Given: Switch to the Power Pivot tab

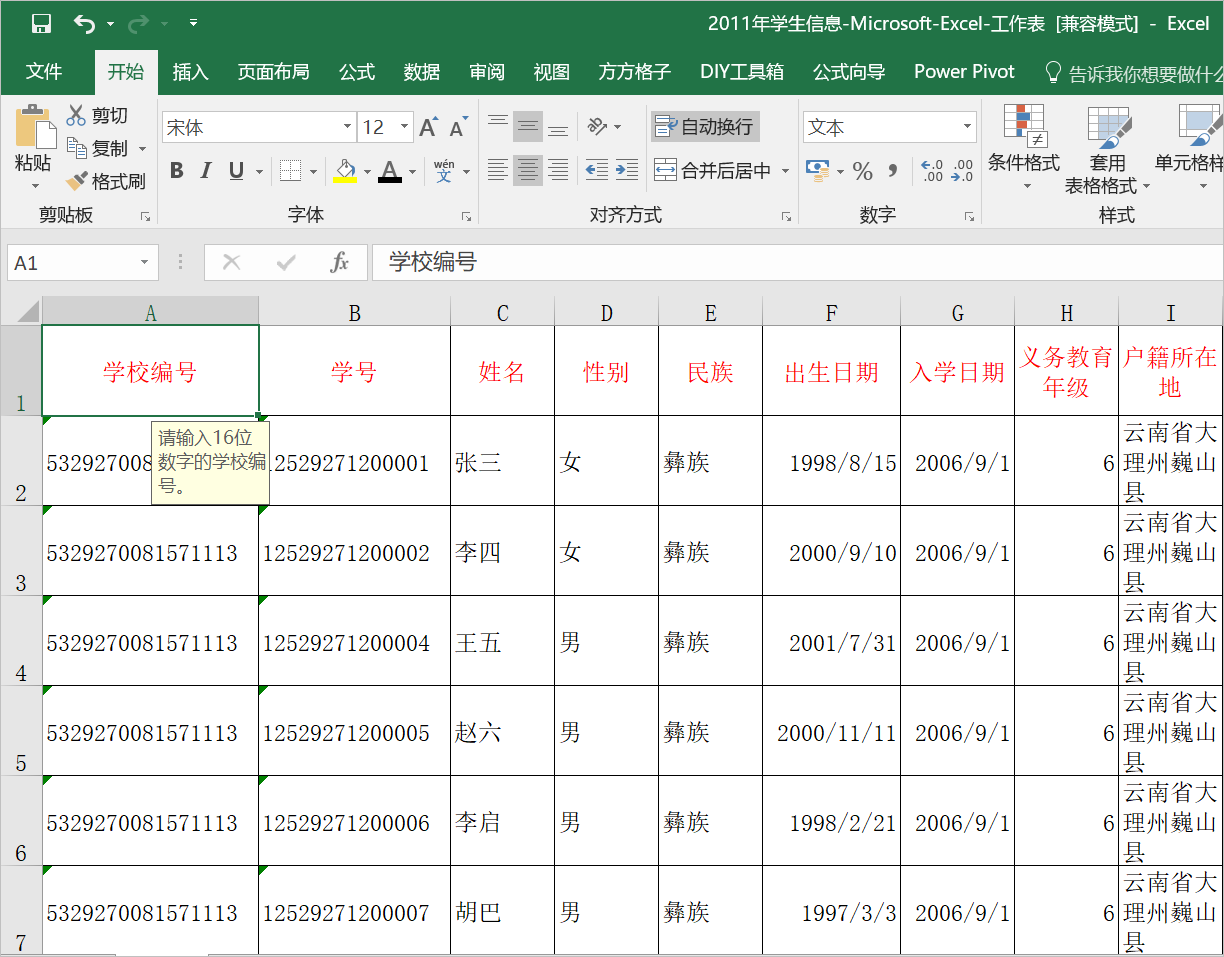Looking at the screenshot, I should tap(964, 72).
